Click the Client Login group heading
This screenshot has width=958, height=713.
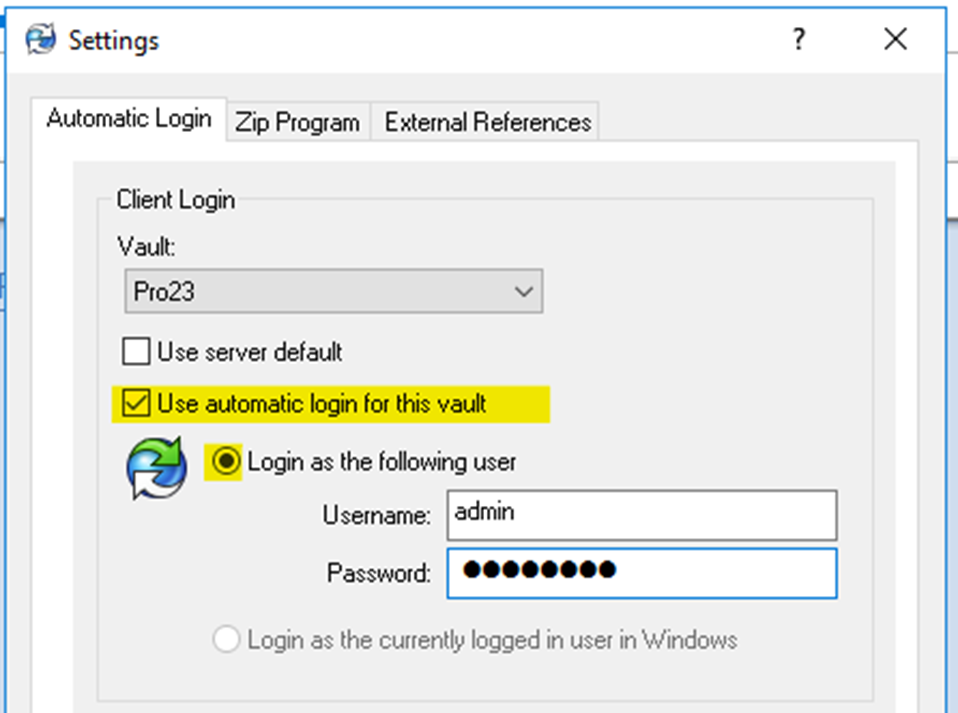pyautogui.click(x=174, y=199)
